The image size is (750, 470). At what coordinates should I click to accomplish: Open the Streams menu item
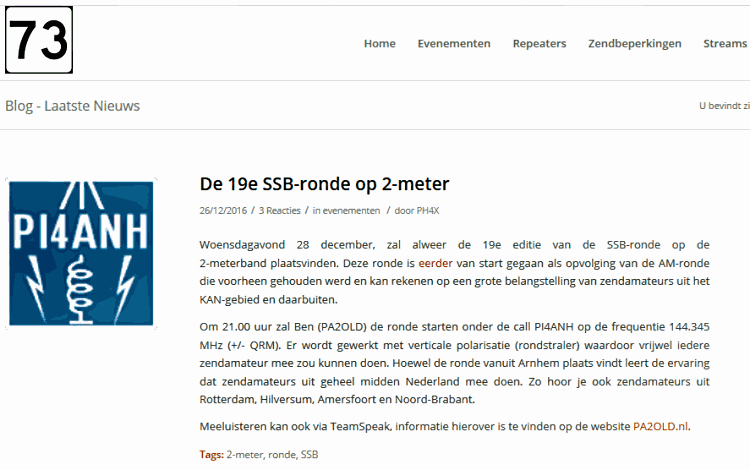pyautogui.click(x=725, y=44)
